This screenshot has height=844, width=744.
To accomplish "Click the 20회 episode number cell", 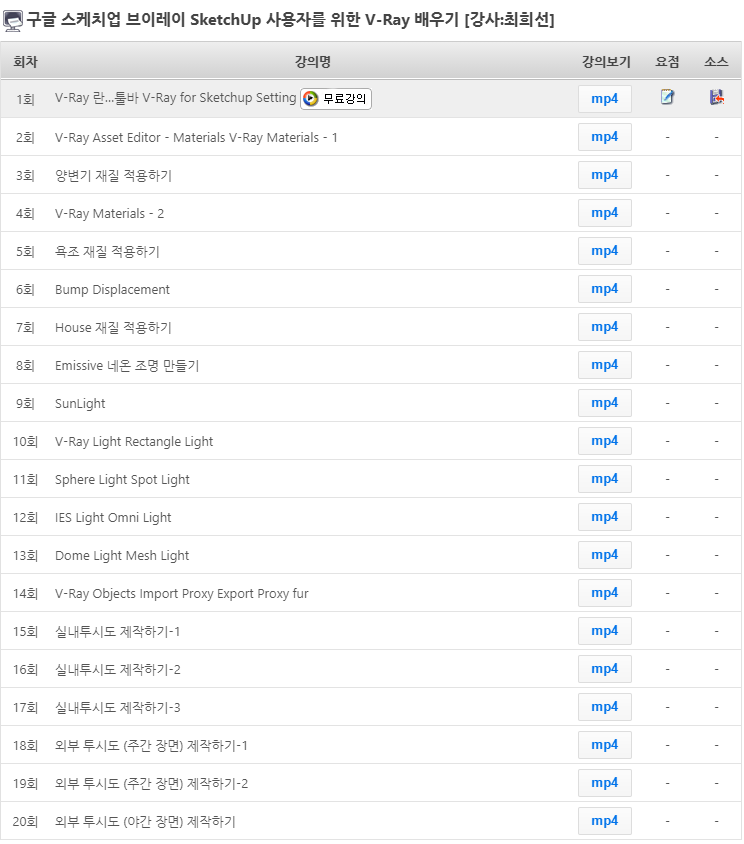I will tap(25, 821).
